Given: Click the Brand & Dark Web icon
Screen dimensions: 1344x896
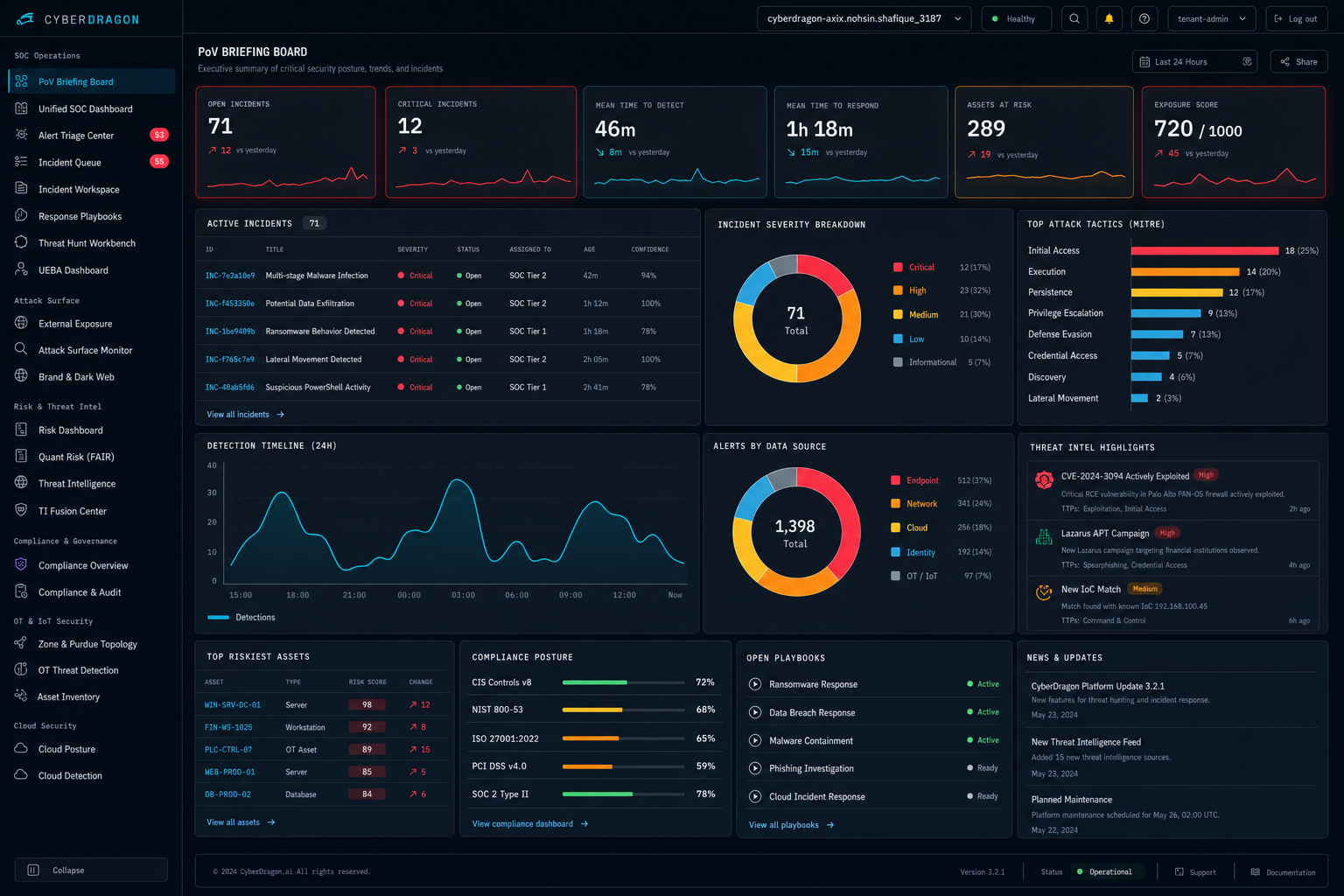Looking at the screenshot, I should [x=22, y=376].
